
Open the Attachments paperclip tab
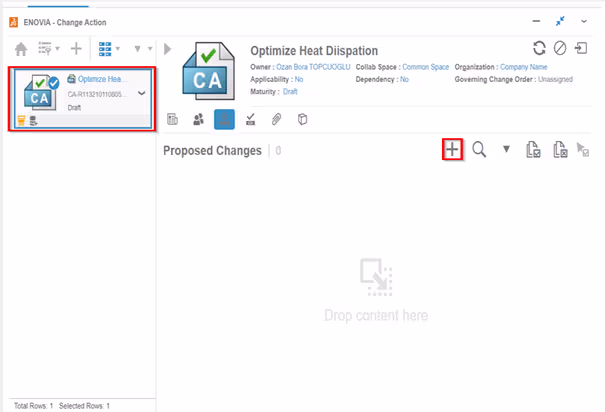[x=276, y=119]
